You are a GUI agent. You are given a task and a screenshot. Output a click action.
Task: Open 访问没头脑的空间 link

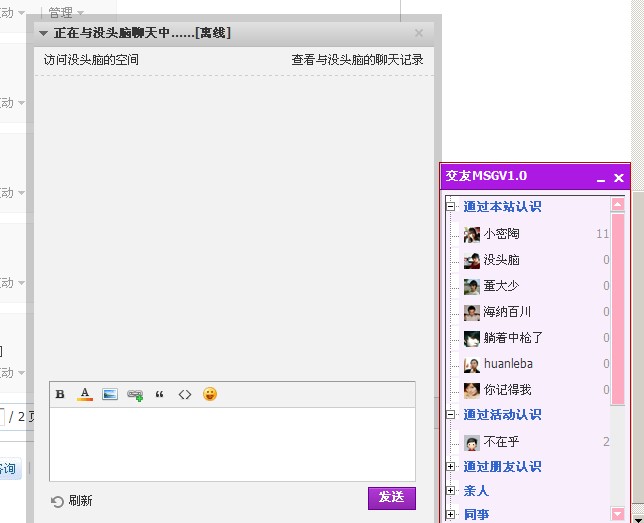click(91, 60)
